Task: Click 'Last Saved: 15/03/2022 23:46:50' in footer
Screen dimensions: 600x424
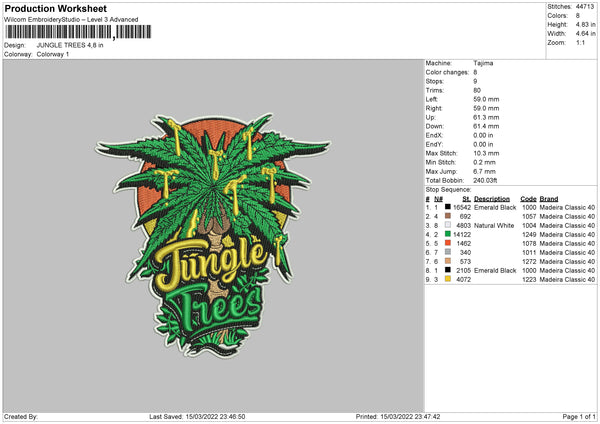Action: click(197, 417)
